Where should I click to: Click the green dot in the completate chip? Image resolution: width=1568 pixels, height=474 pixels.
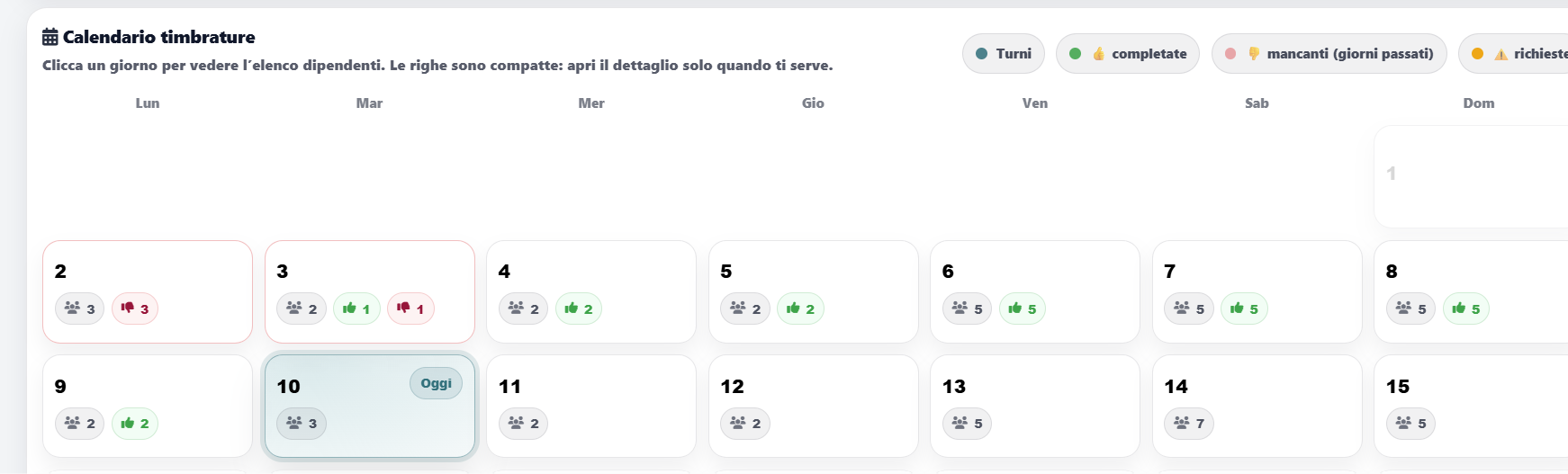[x=1075, y=54]
